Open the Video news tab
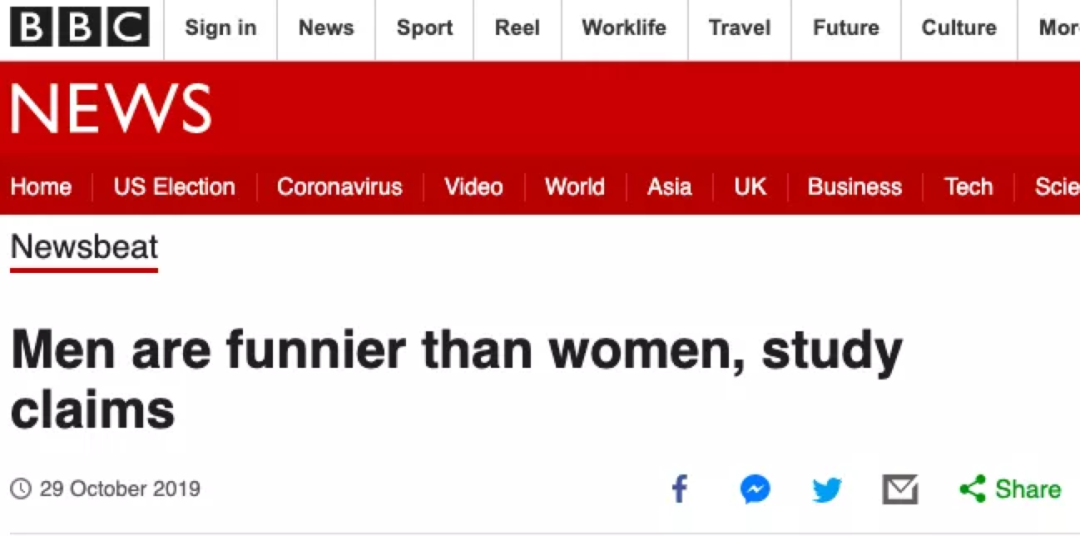Screen dimensions: 1080x536 473,187
